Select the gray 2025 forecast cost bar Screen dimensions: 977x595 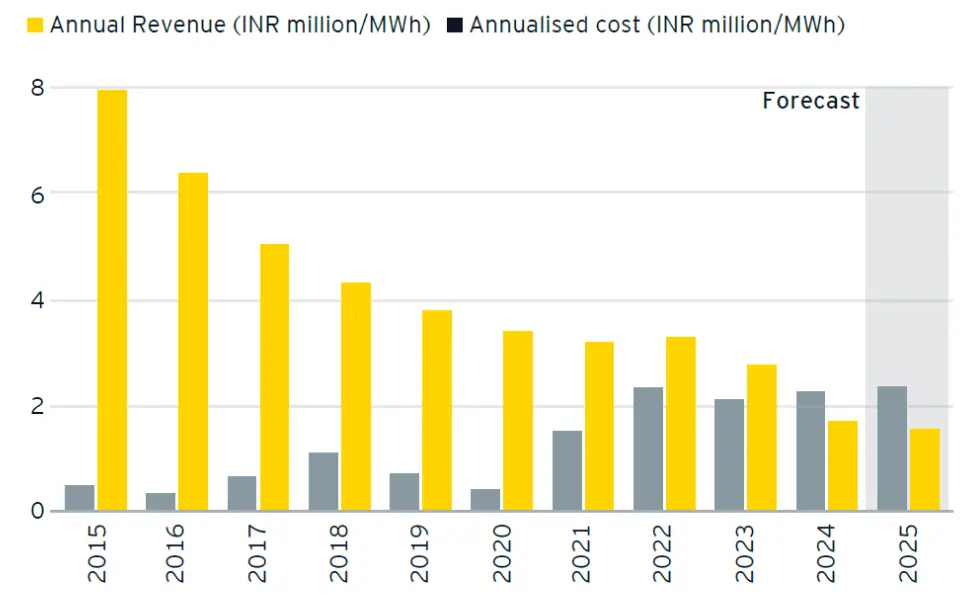click(892, 449)
